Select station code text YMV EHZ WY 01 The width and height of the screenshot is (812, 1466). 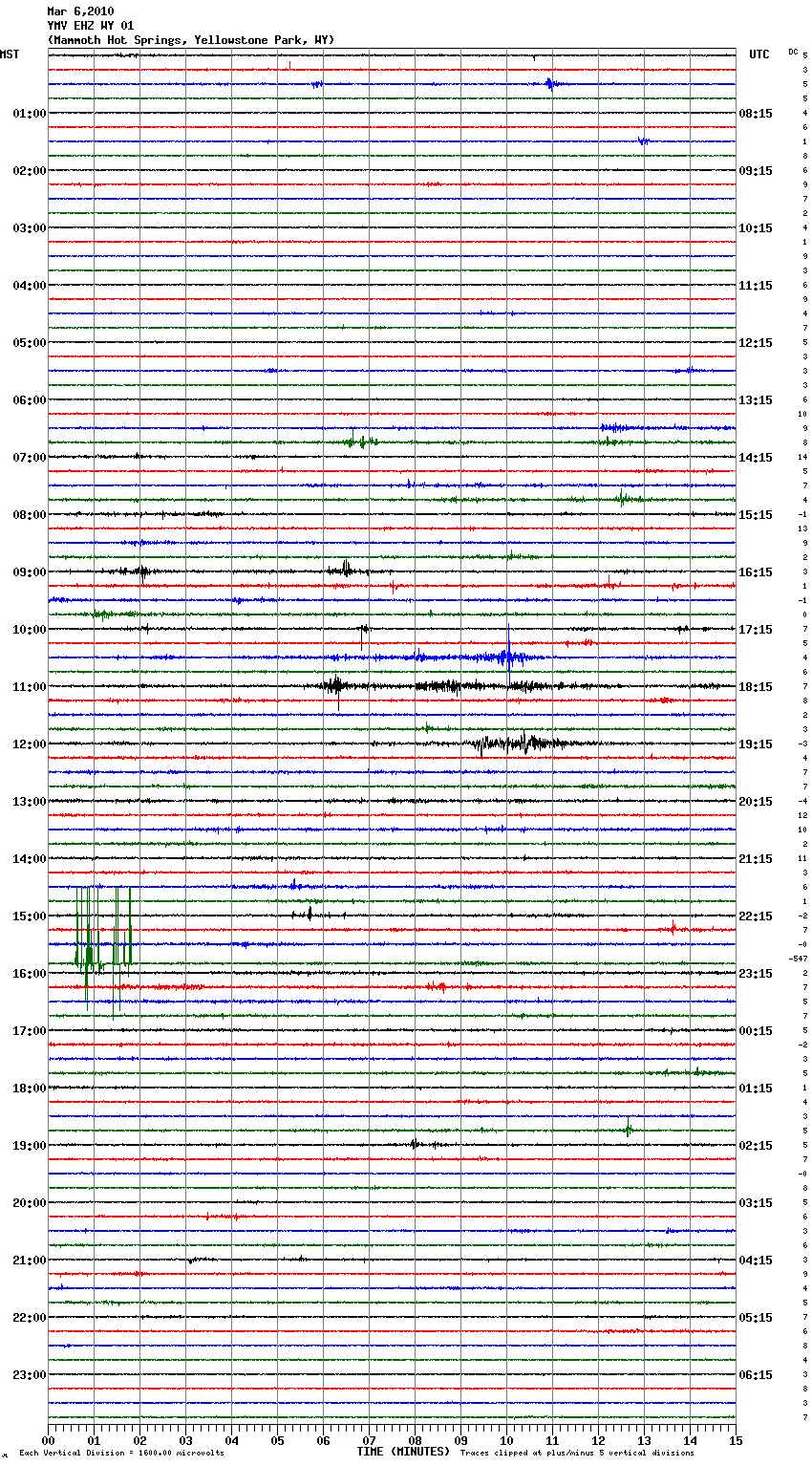[91, 26]
